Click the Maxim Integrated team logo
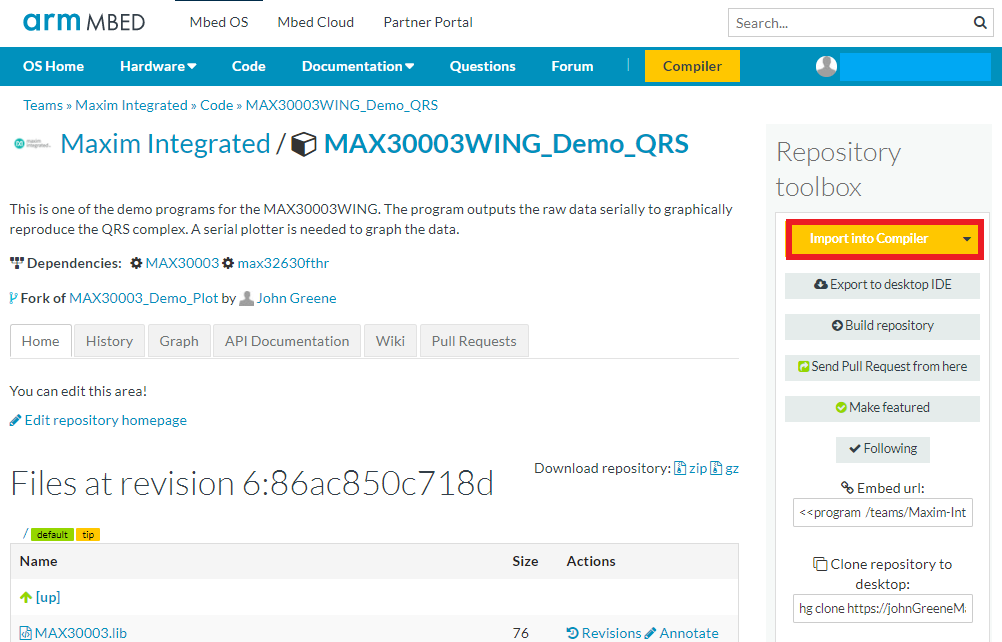 coord(32,144)
